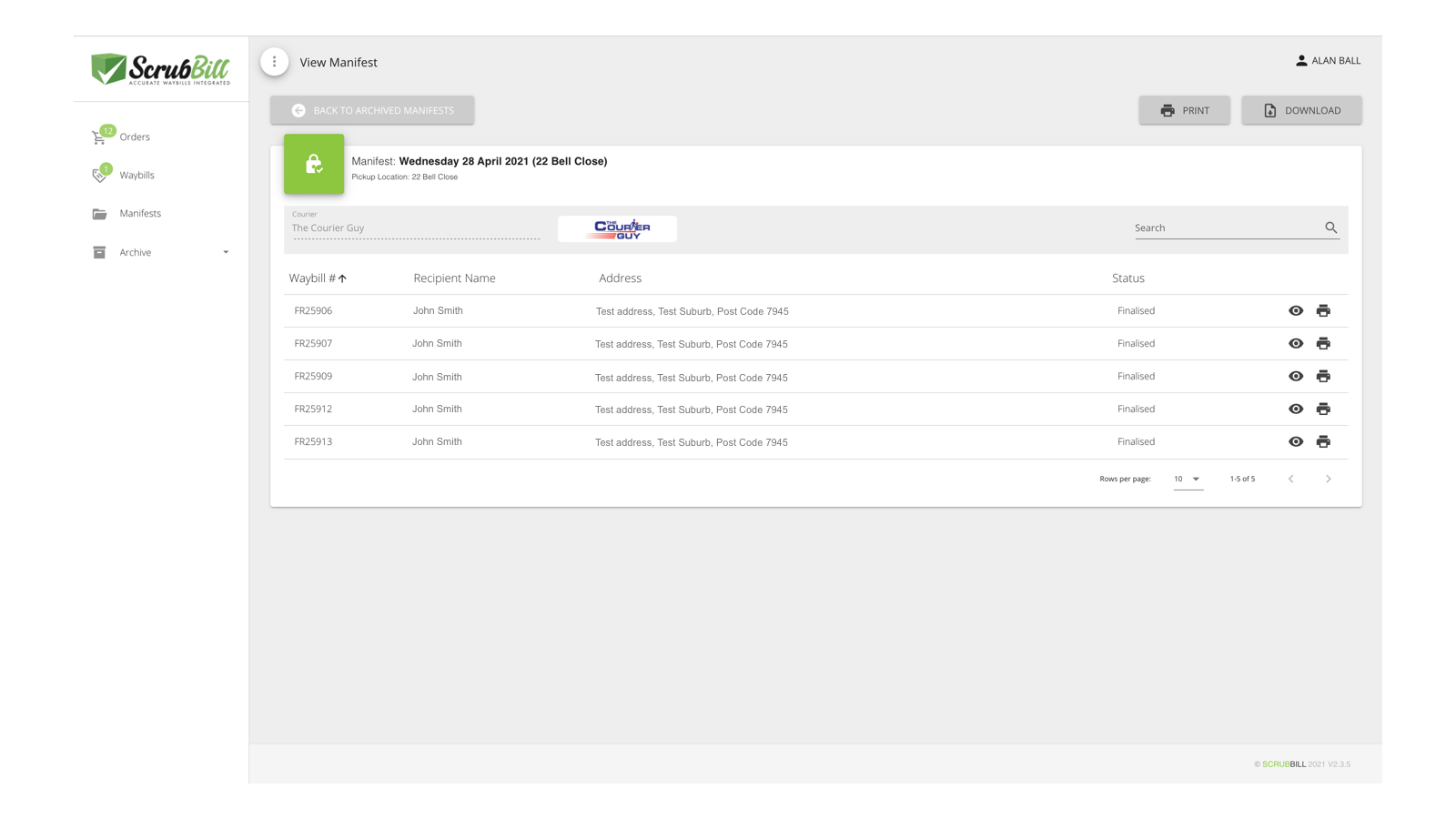1456x819 pixels.
Task: Expand the Archive sidebar menu
Action: [x=225, y=252]
